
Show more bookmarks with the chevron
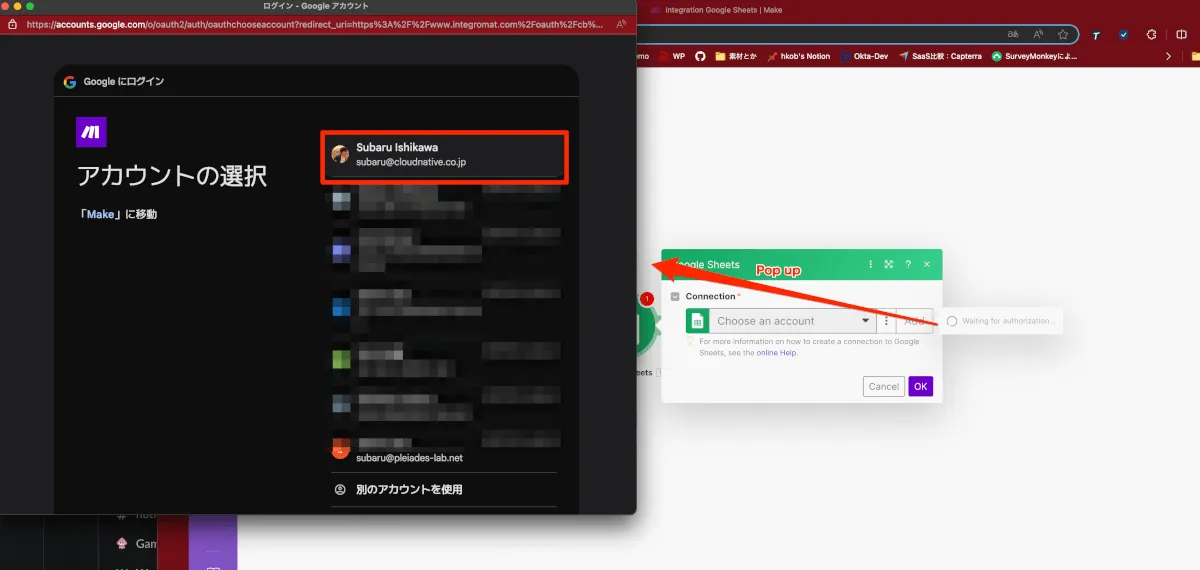click(x=1168, y=56)
